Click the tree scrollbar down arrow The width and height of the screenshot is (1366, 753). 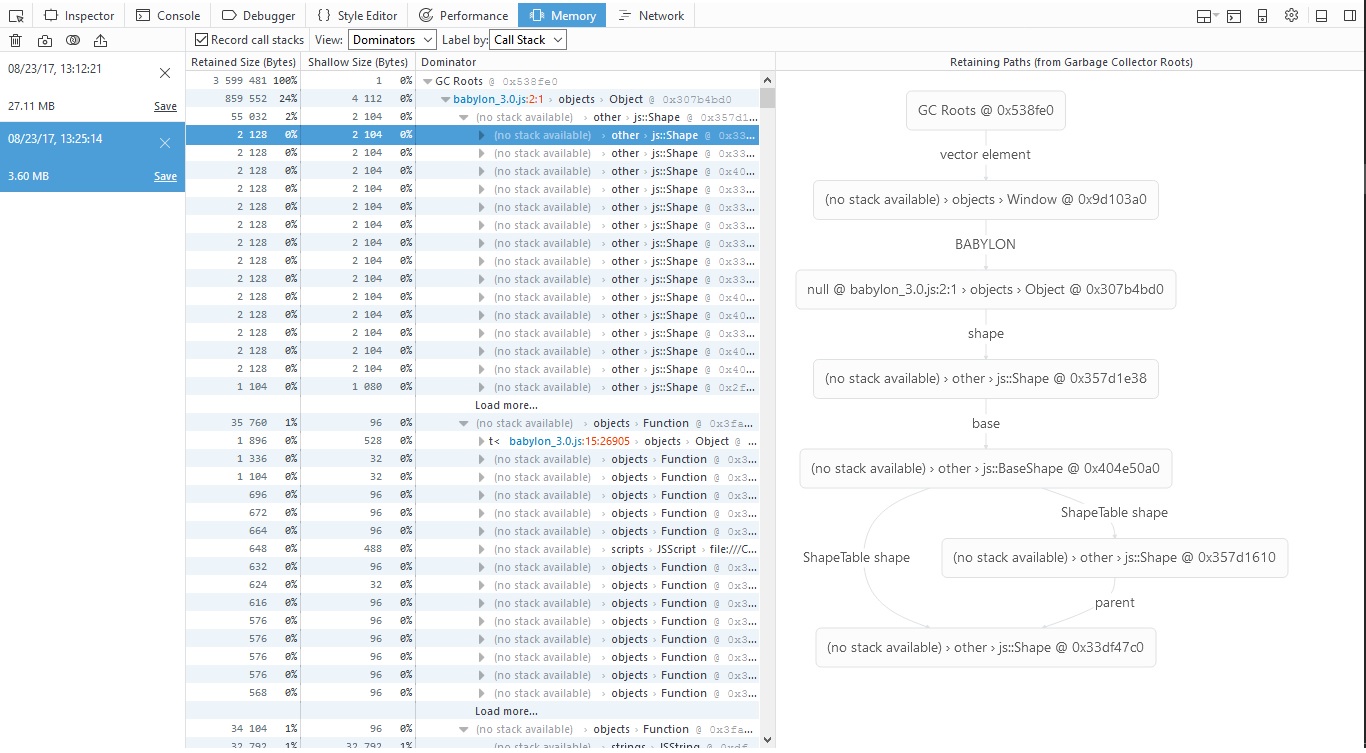pos(767,739)
